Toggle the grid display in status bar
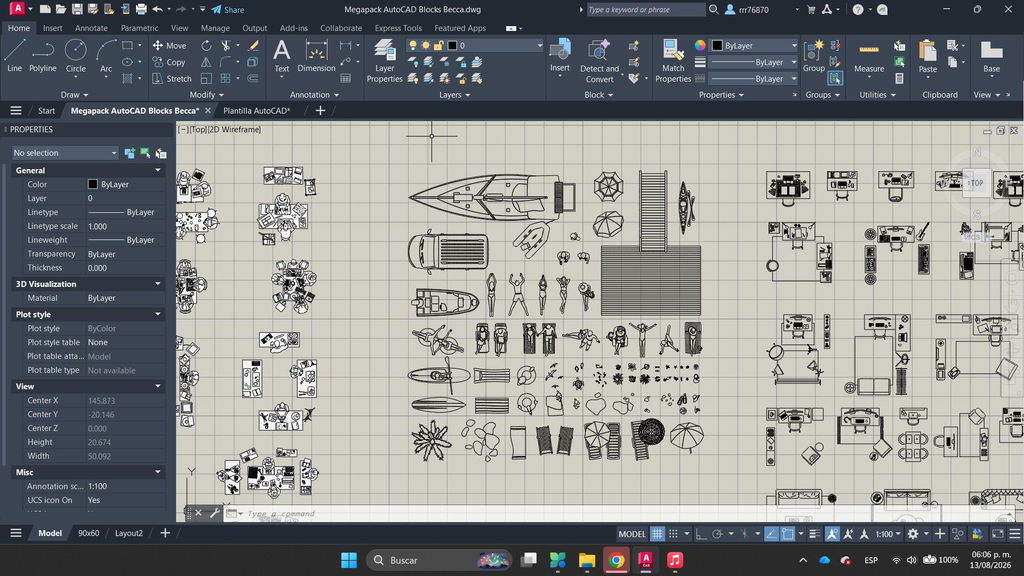1024x576 pixels. coord(657,534)
